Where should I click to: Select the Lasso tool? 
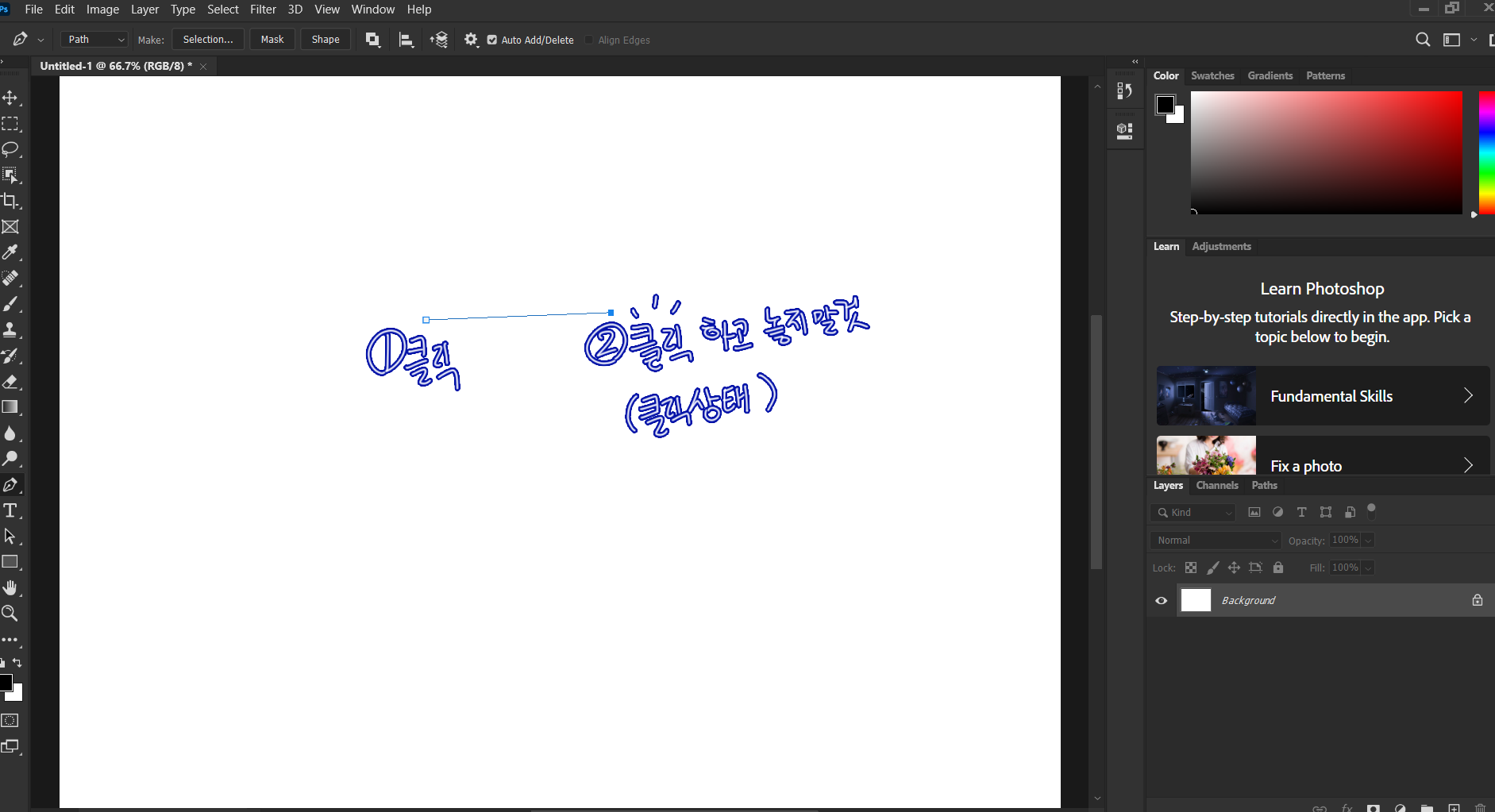click(x=10, y=149)
